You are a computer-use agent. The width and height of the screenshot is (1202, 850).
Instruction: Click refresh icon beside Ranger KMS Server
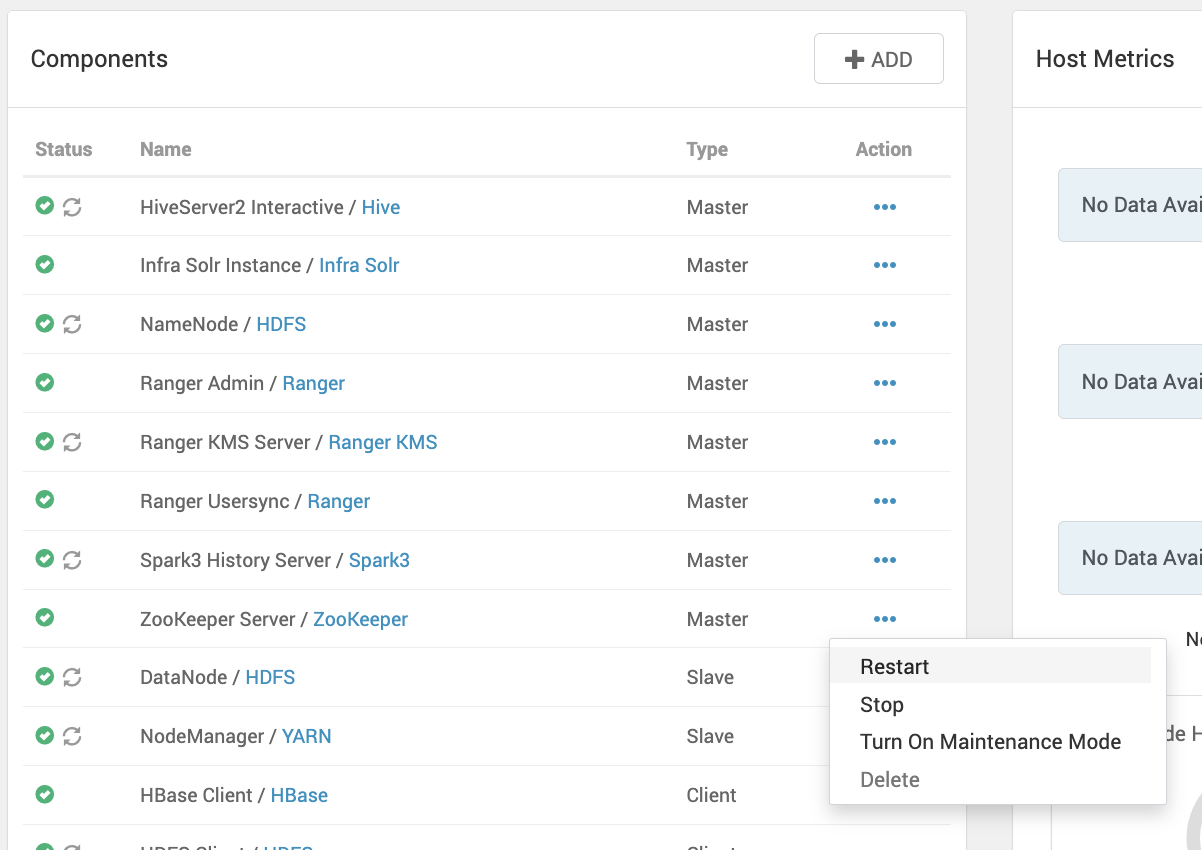(72, 442)
